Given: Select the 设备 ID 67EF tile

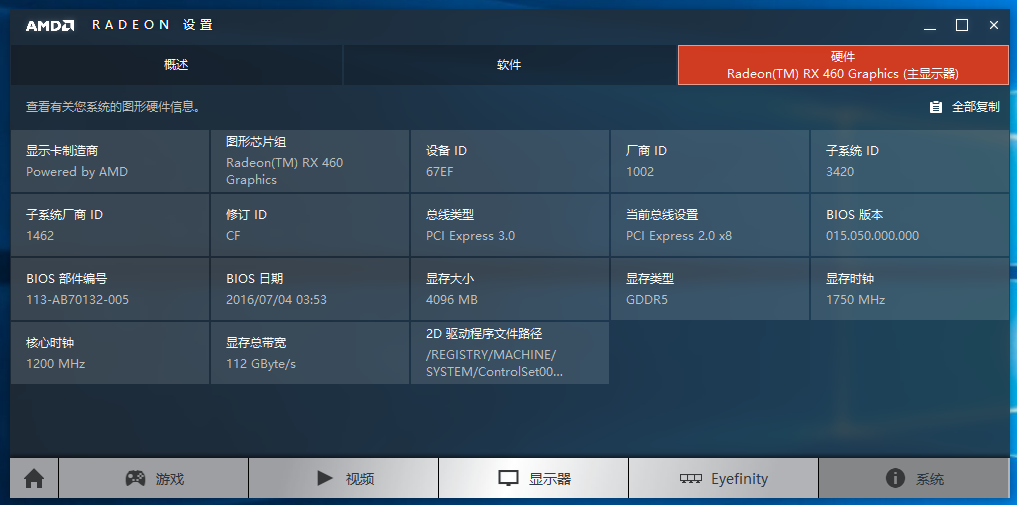Looking at the screenshot, I should coord(509,161).
